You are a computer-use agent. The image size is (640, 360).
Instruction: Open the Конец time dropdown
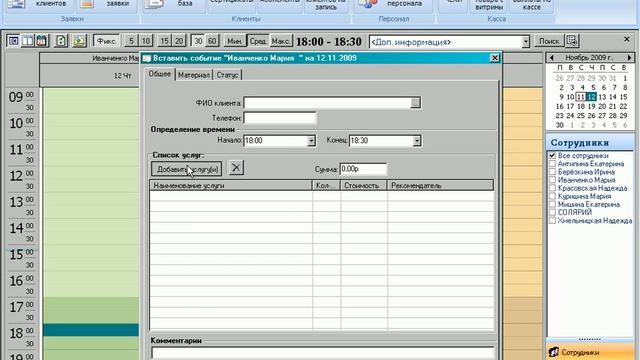pyautogui.click(x=416, y=141)
